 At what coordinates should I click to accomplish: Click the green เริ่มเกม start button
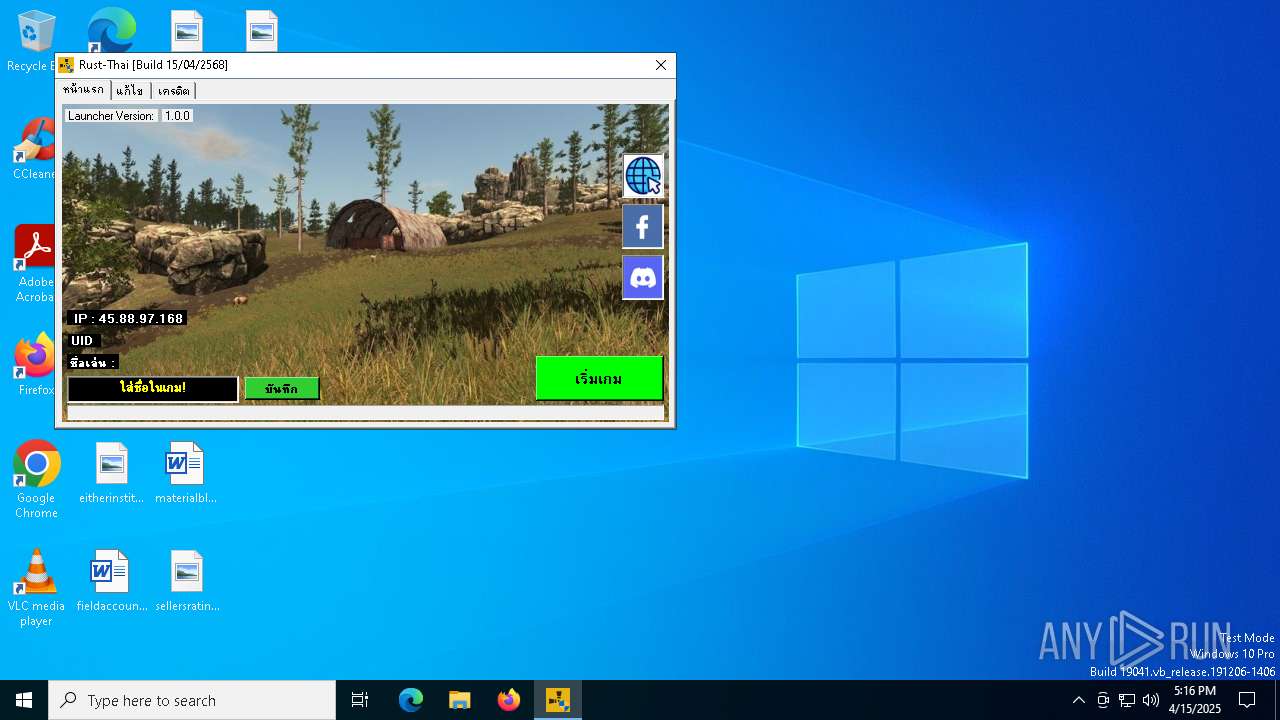pyautogui.click(x=599, y=379)
